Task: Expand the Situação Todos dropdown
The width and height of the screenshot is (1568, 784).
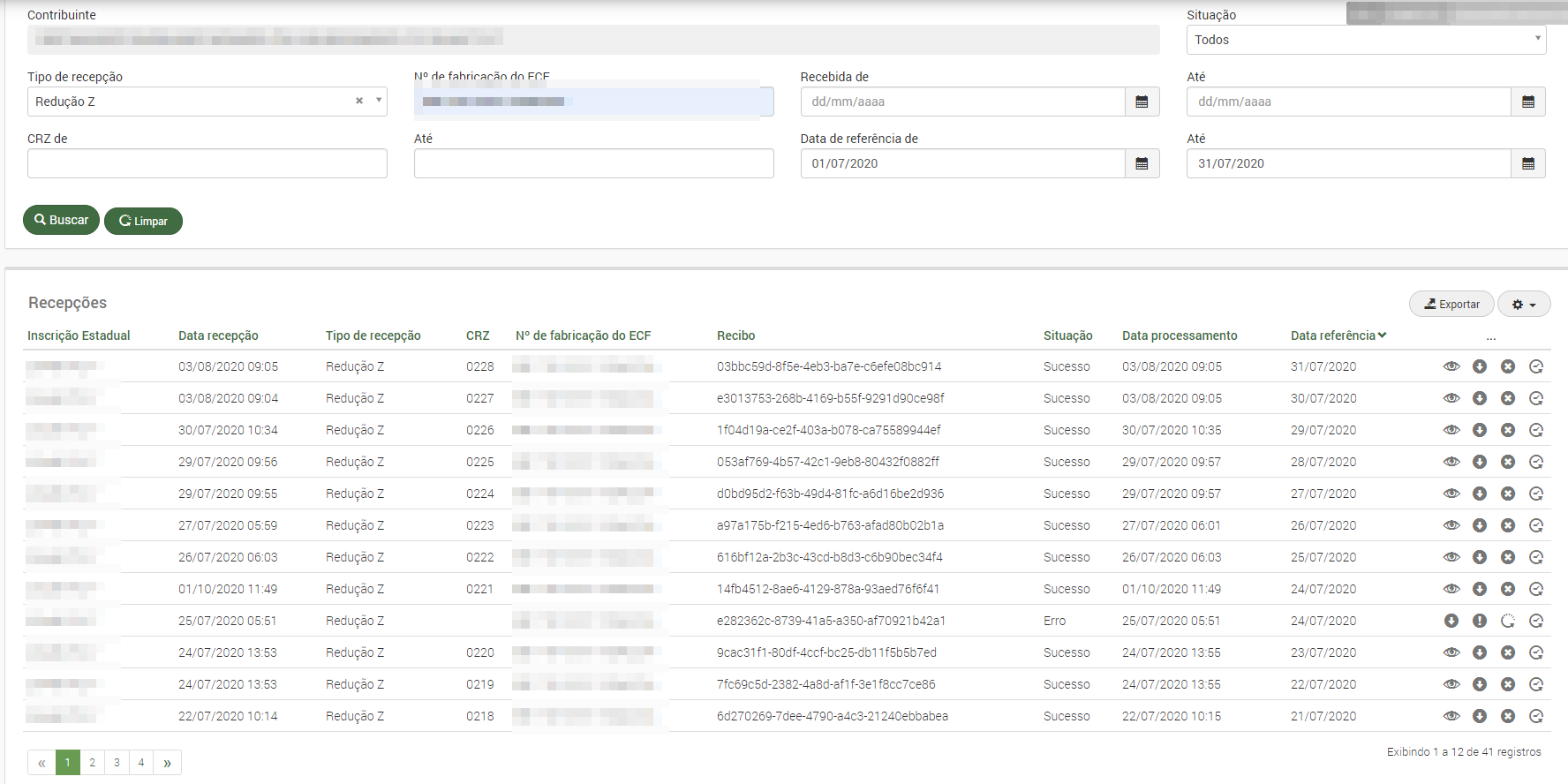Action: pos(1366,40)
